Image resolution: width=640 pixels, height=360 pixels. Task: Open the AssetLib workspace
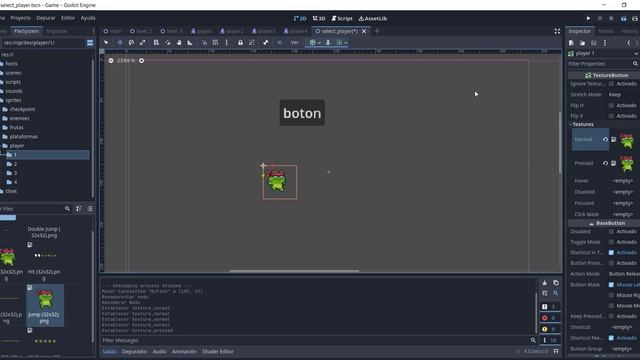(x=373, y=18)
